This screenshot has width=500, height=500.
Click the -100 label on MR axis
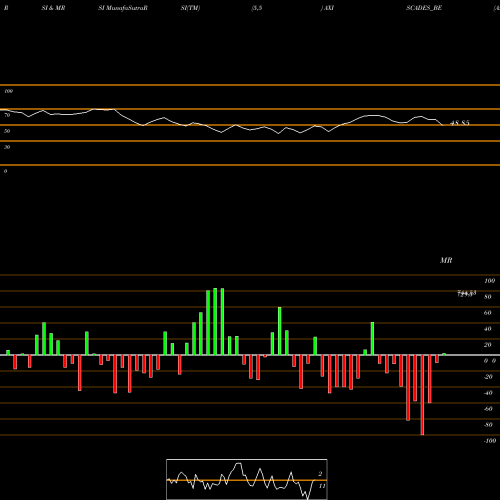tap(490, 441)
